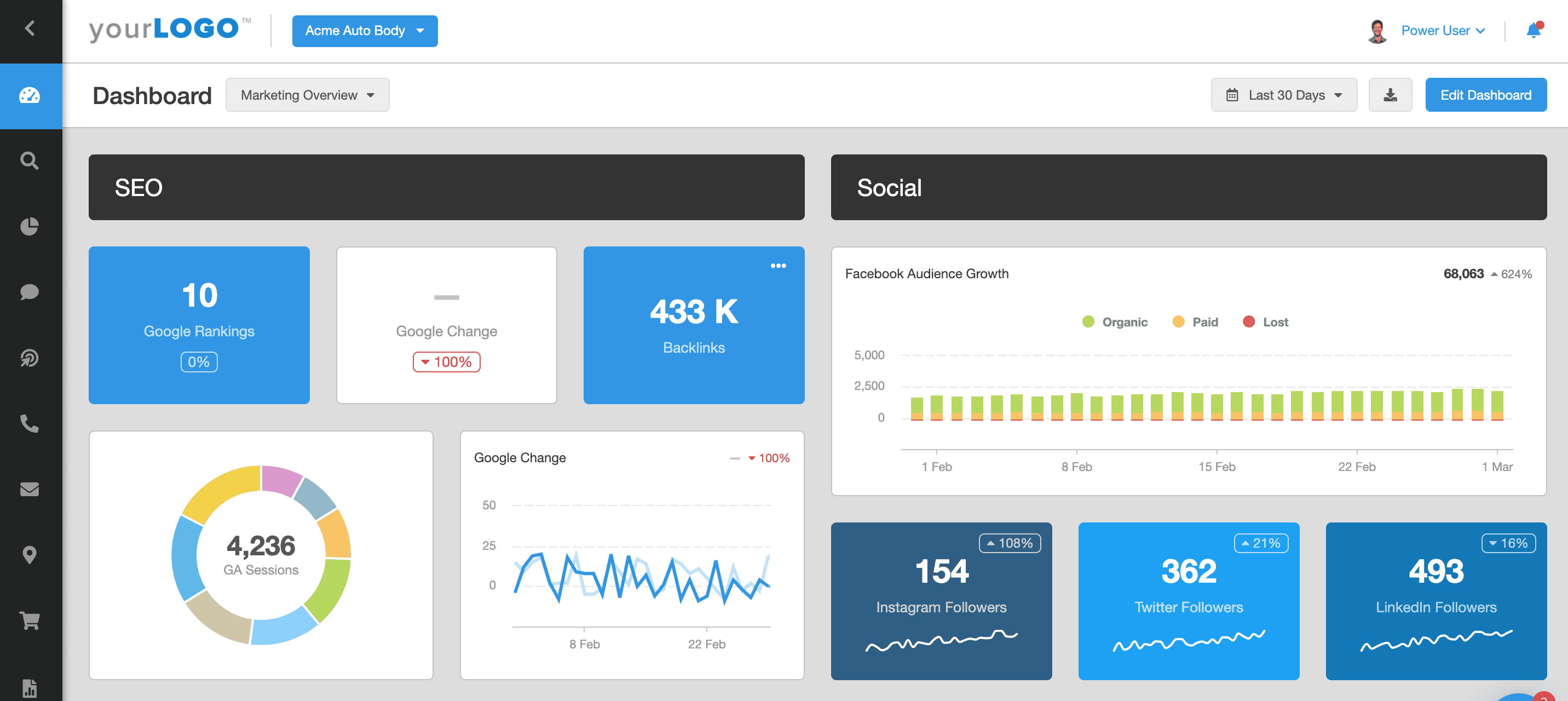The height and width of the screenshot is (701, 1568).
Task: Click the notification bell icon
Action: point(1534,31)
